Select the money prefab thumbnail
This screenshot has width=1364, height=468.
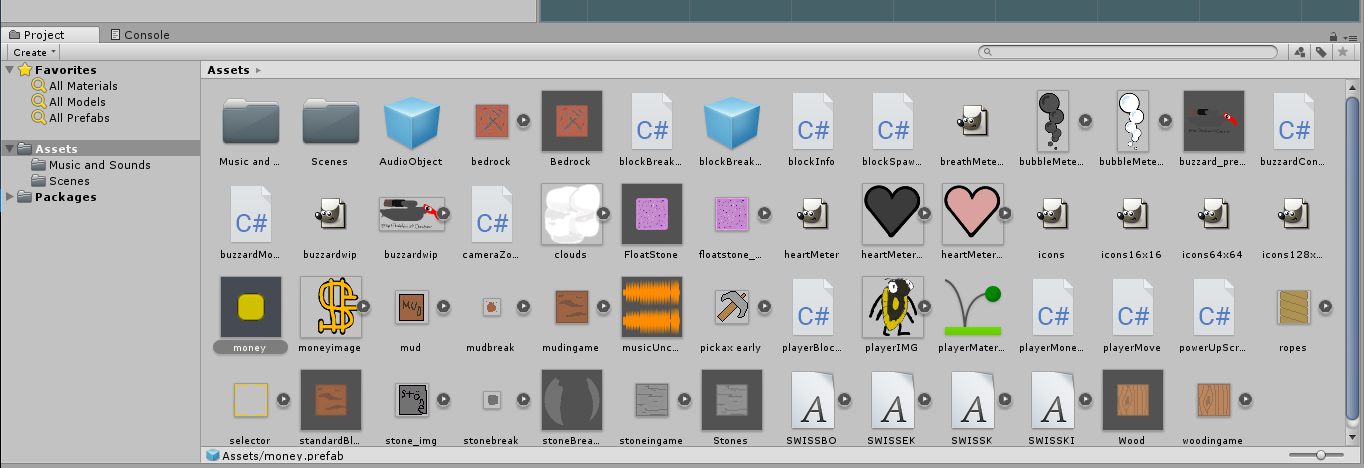tap(250, 307)
